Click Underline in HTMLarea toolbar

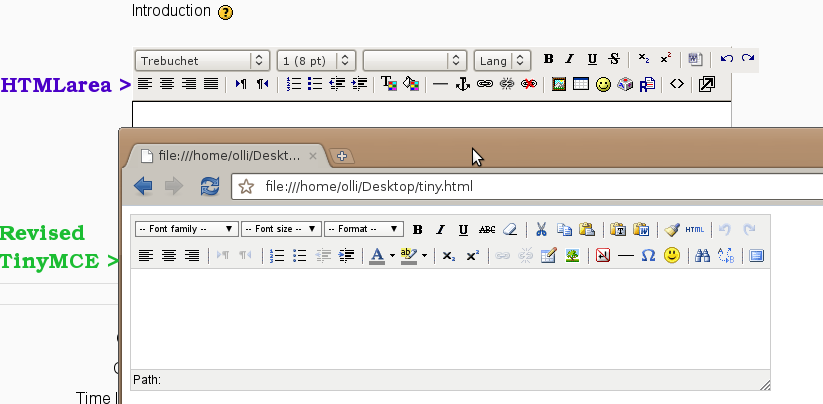click(592, 59)
